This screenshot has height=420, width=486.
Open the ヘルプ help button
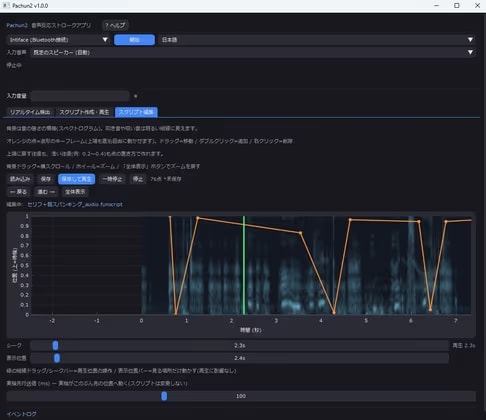pos(115,25)
